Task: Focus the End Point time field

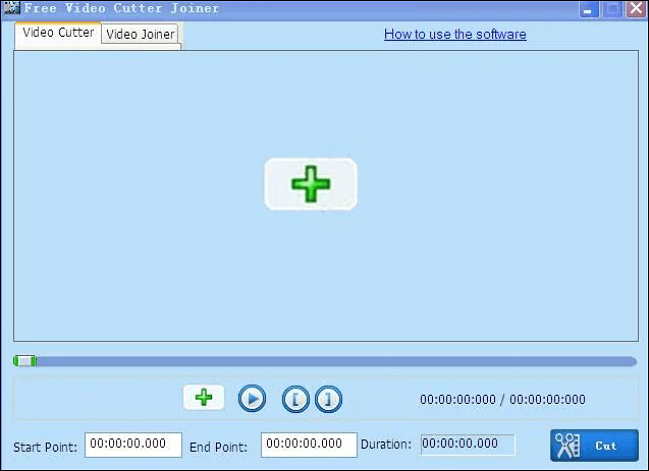Action: (x=309, y=445)
